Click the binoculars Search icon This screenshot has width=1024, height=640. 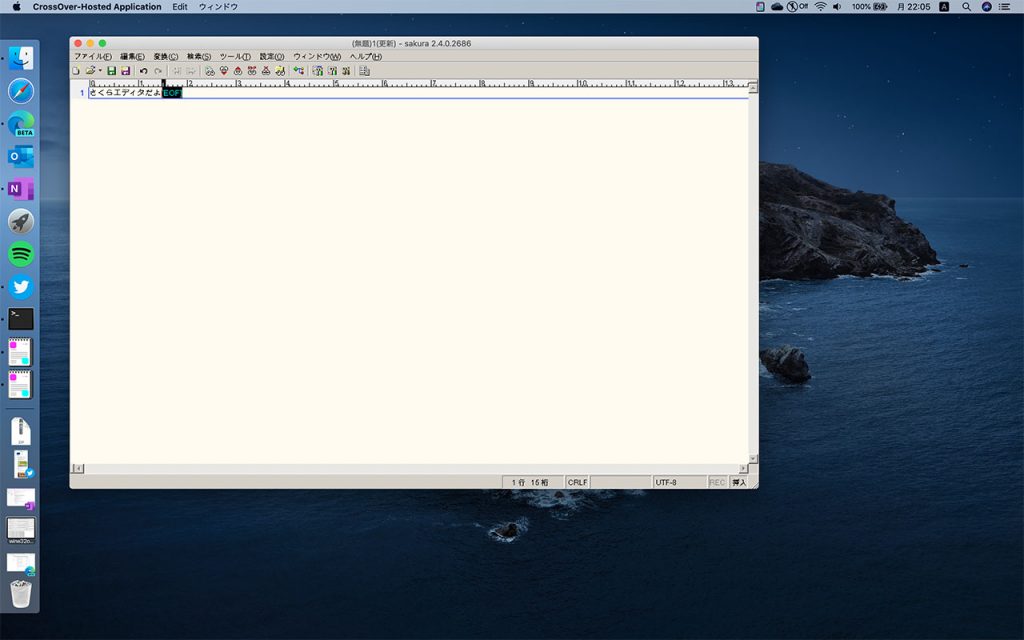210,71
